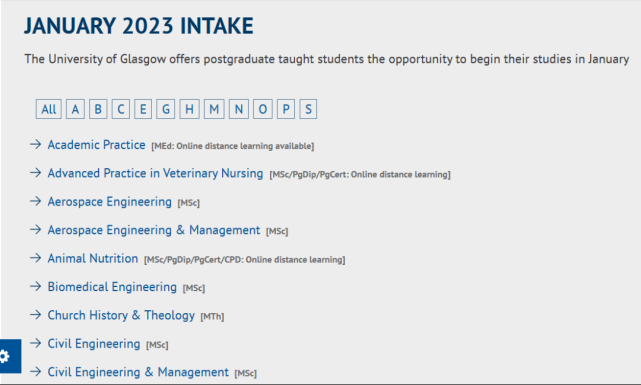Filter courses by letter C

tap(121, 109)
